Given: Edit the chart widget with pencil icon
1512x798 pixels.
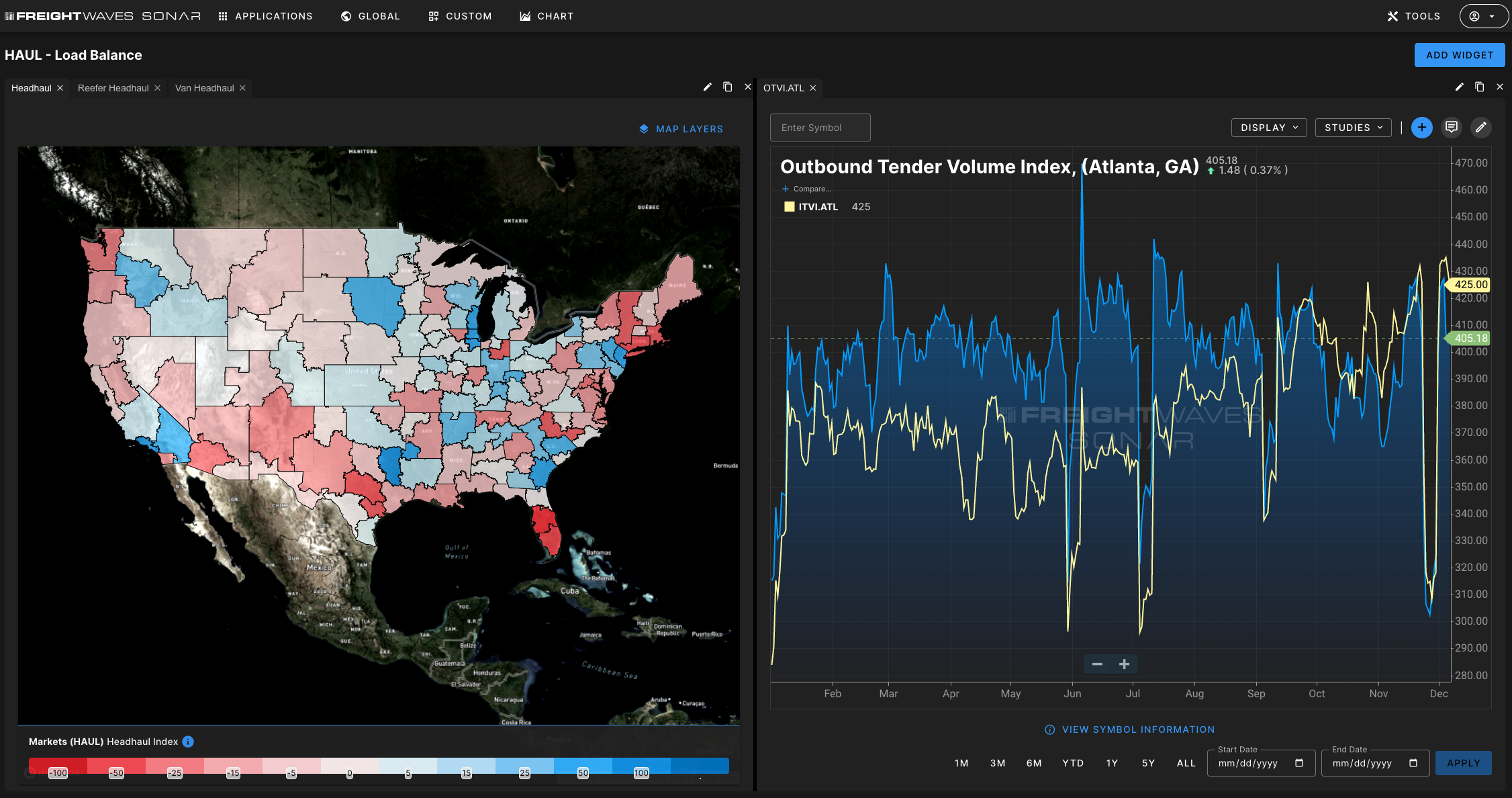Looking at the screenshot, I should click(x=1459, y=87).
